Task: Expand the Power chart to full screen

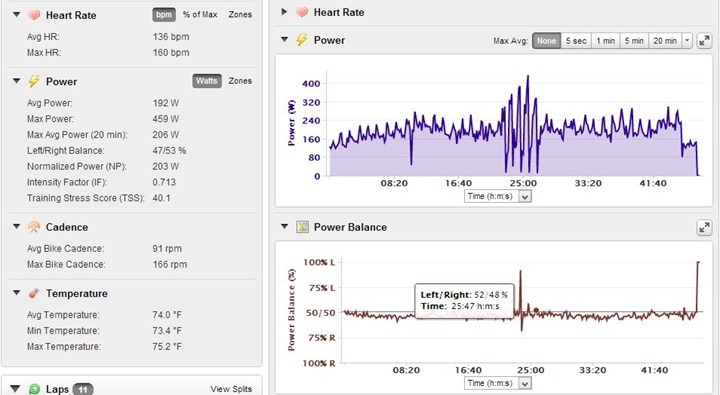Action: [x=704, y=40]
